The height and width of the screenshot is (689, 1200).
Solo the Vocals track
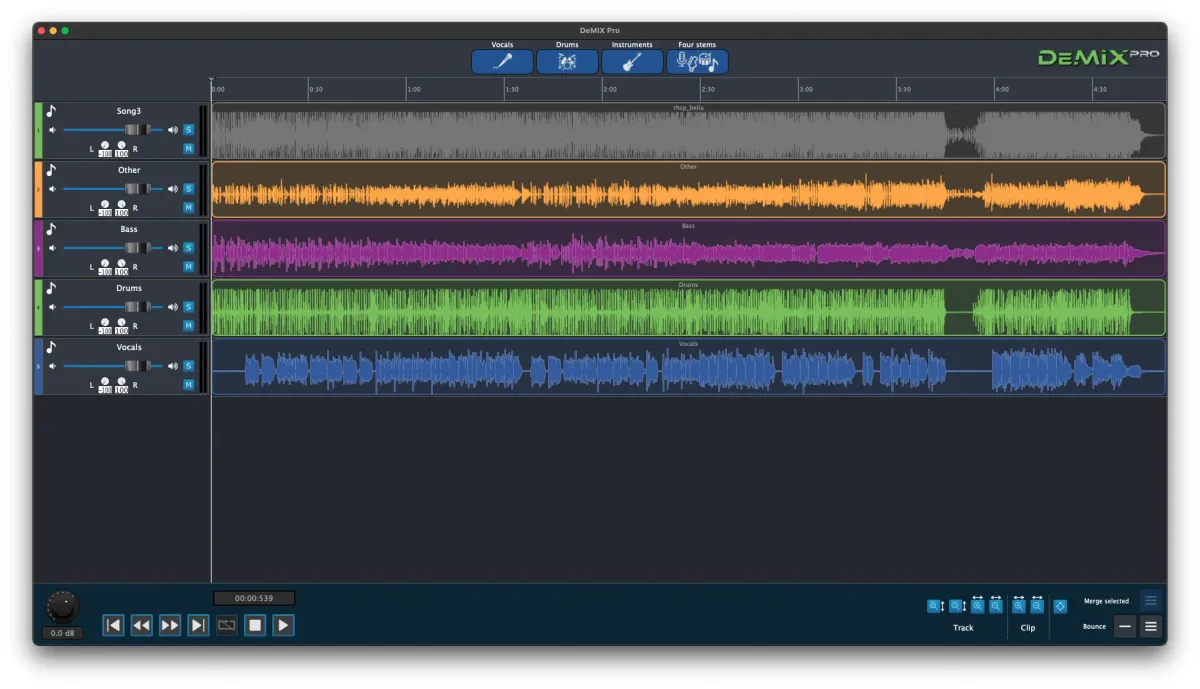(188, 366)
